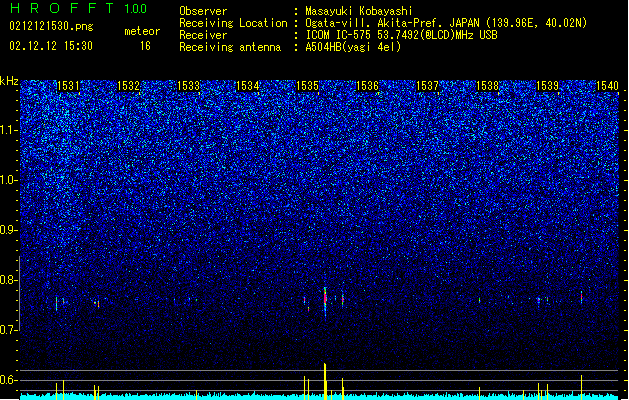Click the 0.7 kHz axis label

point(9,330)
